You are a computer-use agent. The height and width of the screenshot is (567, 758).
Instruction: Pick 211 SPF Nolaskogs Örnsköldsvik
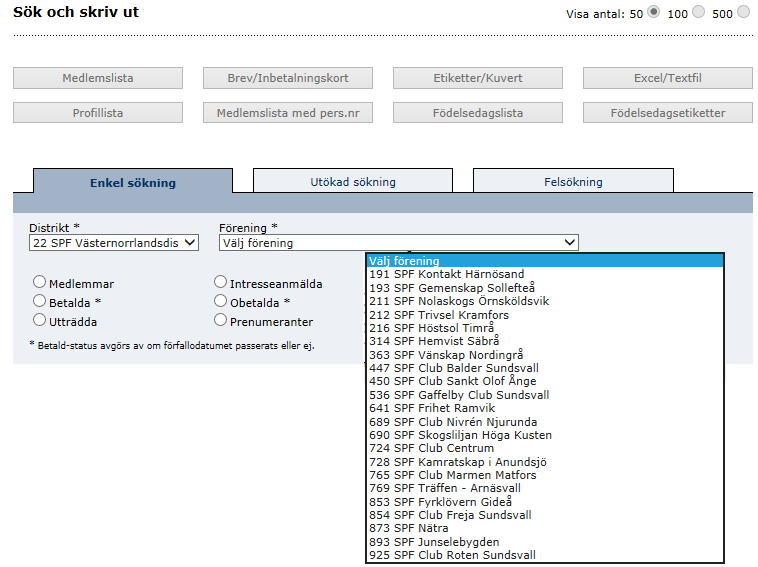click(545, 301)
